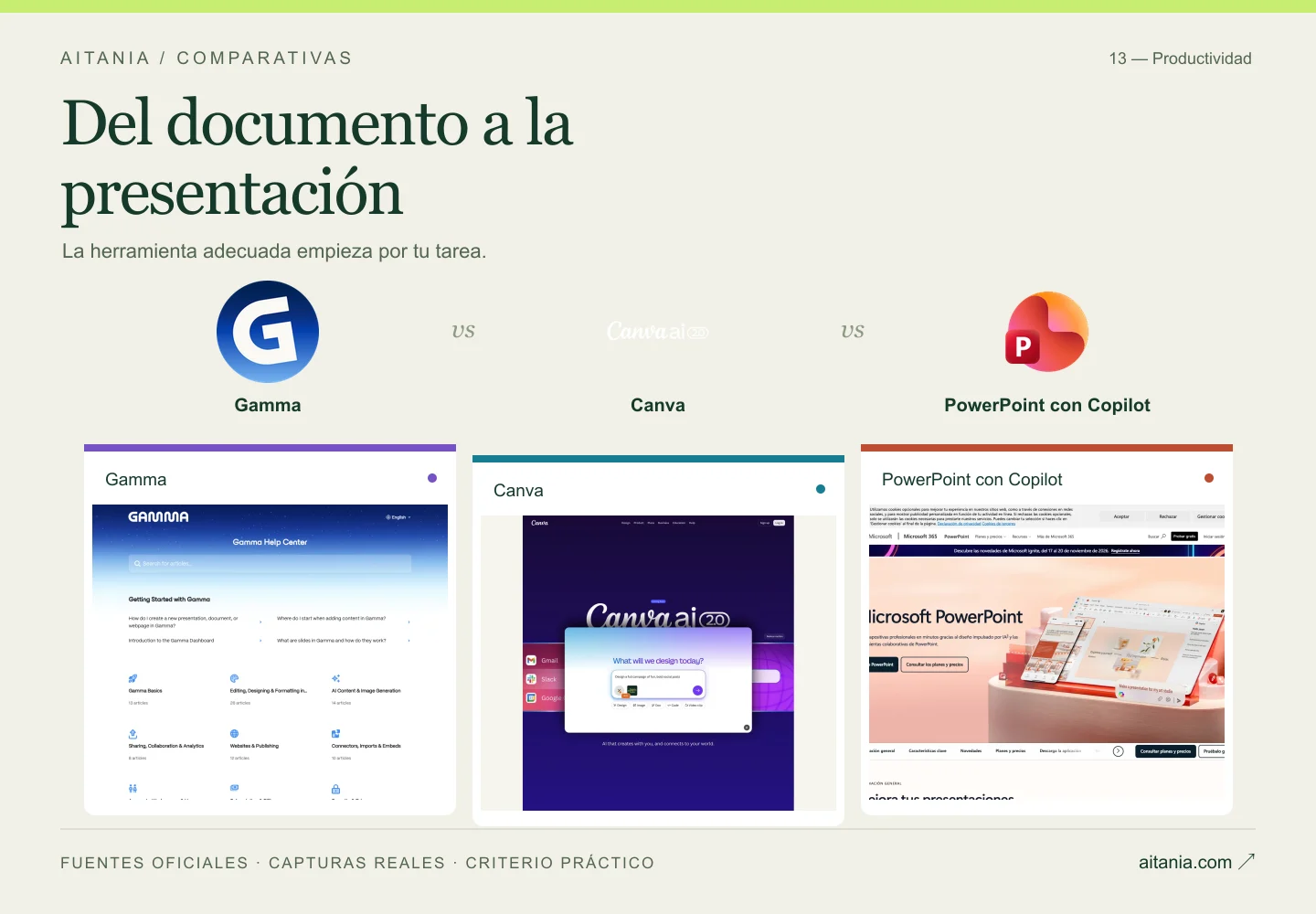Click the Canva logo in Canva header

(x=539, y=523)
